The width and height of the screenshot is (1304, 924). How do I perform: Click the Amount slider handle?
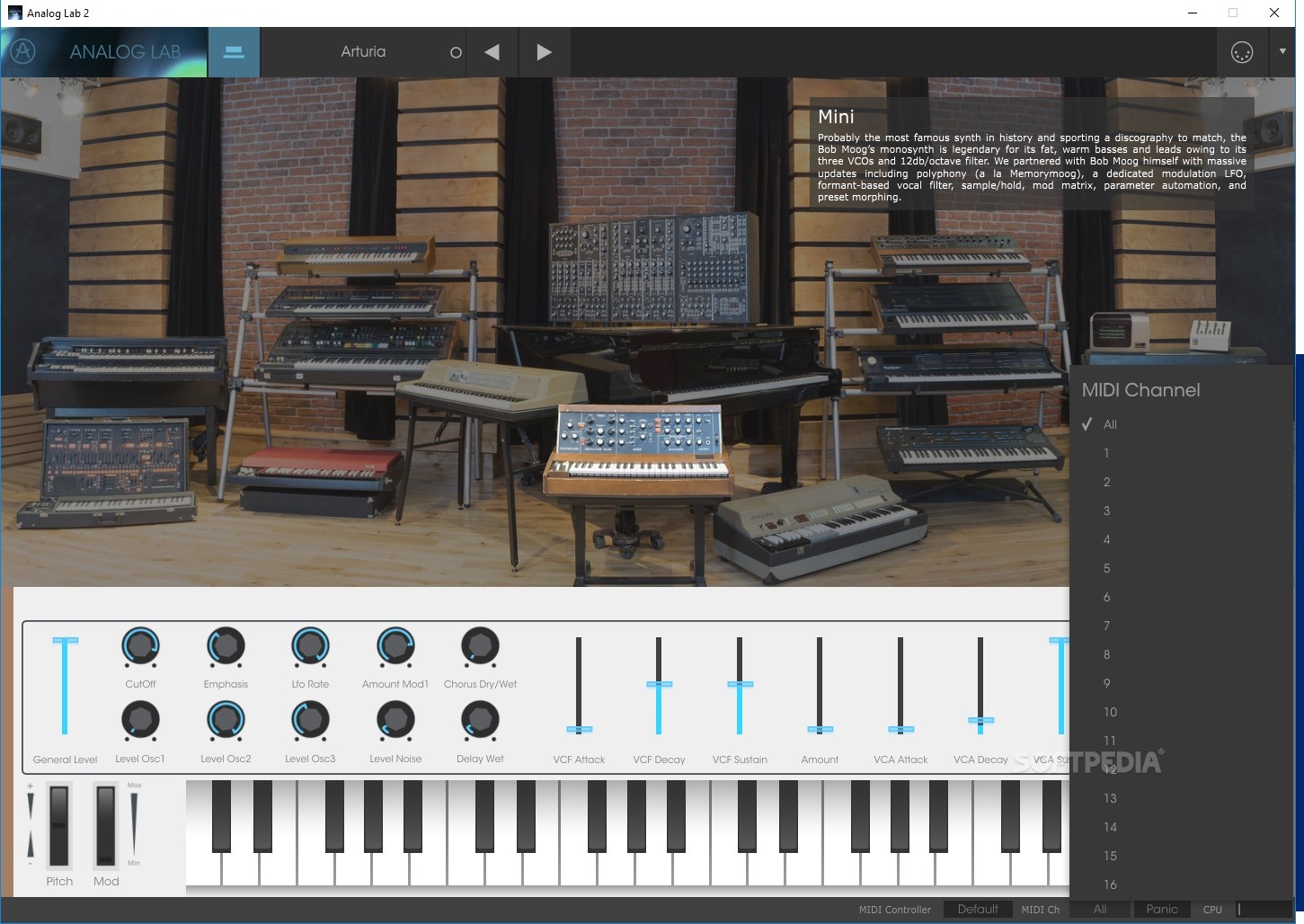click(820, 729)
